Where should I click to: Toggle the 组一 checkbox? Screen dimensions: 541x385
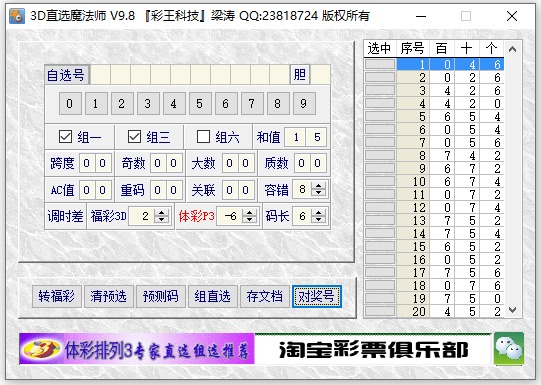[66, 137]
